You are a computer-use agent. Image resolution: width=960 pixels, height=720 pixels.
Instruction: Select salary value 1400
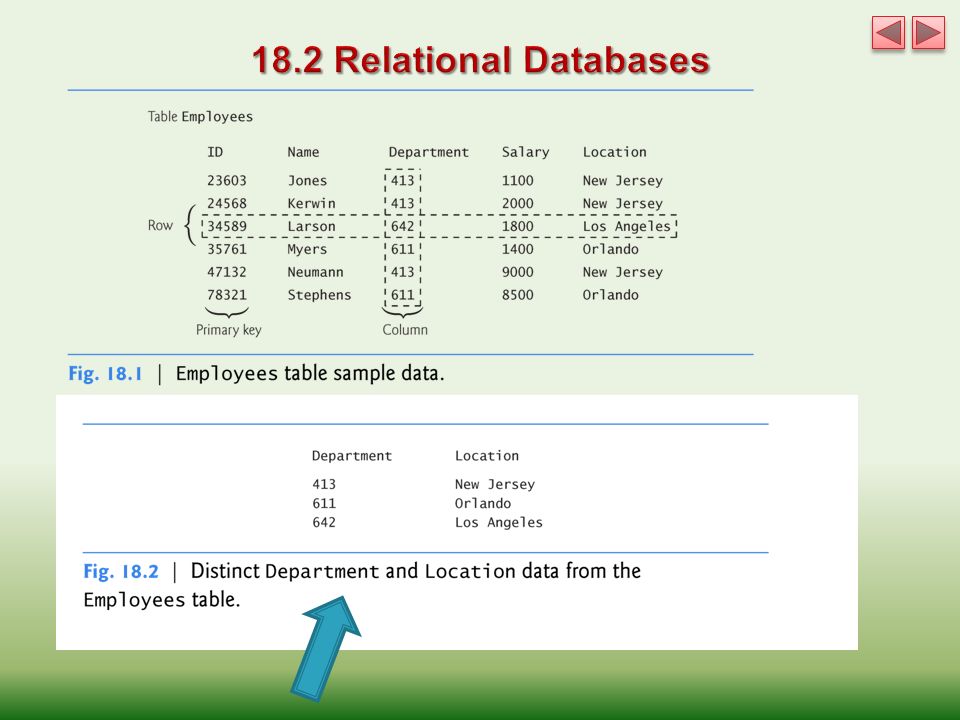[517, 249]
